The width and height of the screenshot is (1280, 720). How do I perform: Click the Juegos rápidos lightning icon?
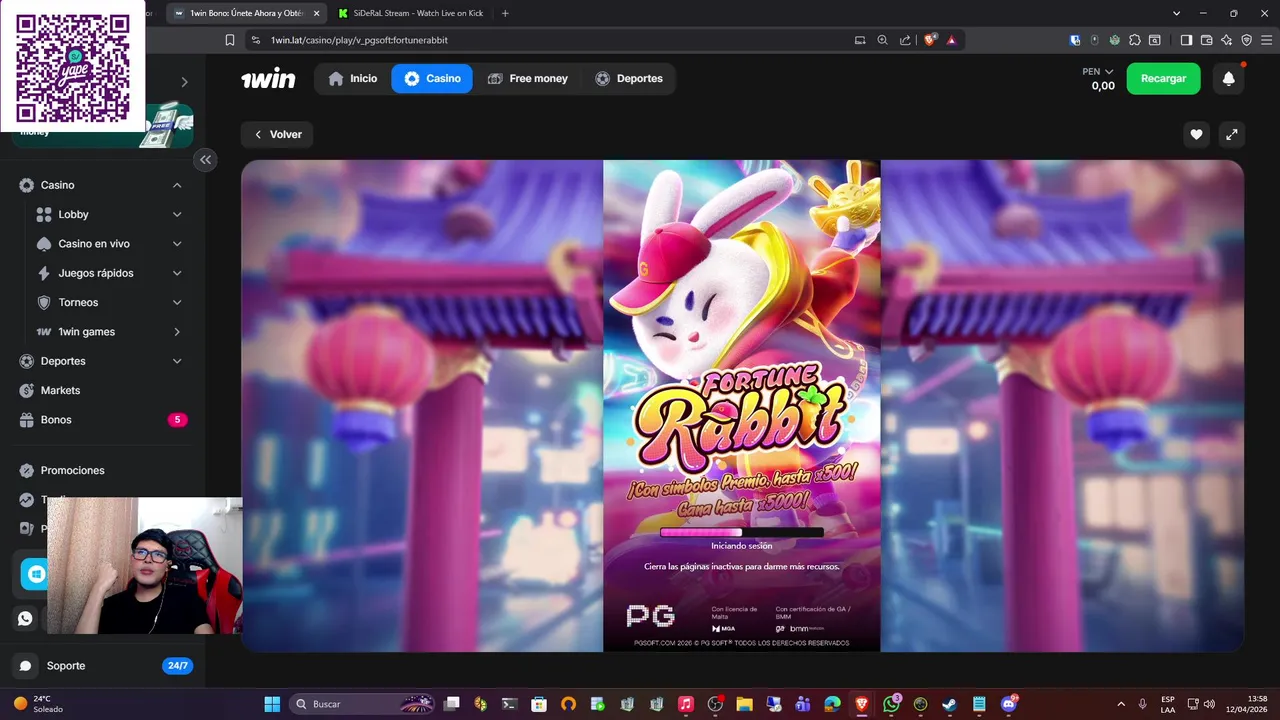click(x=44, y=273)
